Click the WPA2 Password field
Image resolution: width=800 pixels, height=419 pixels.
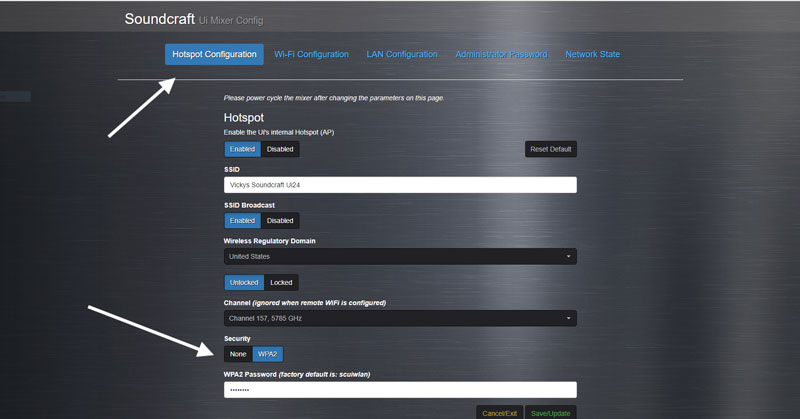tap(400, 389)
